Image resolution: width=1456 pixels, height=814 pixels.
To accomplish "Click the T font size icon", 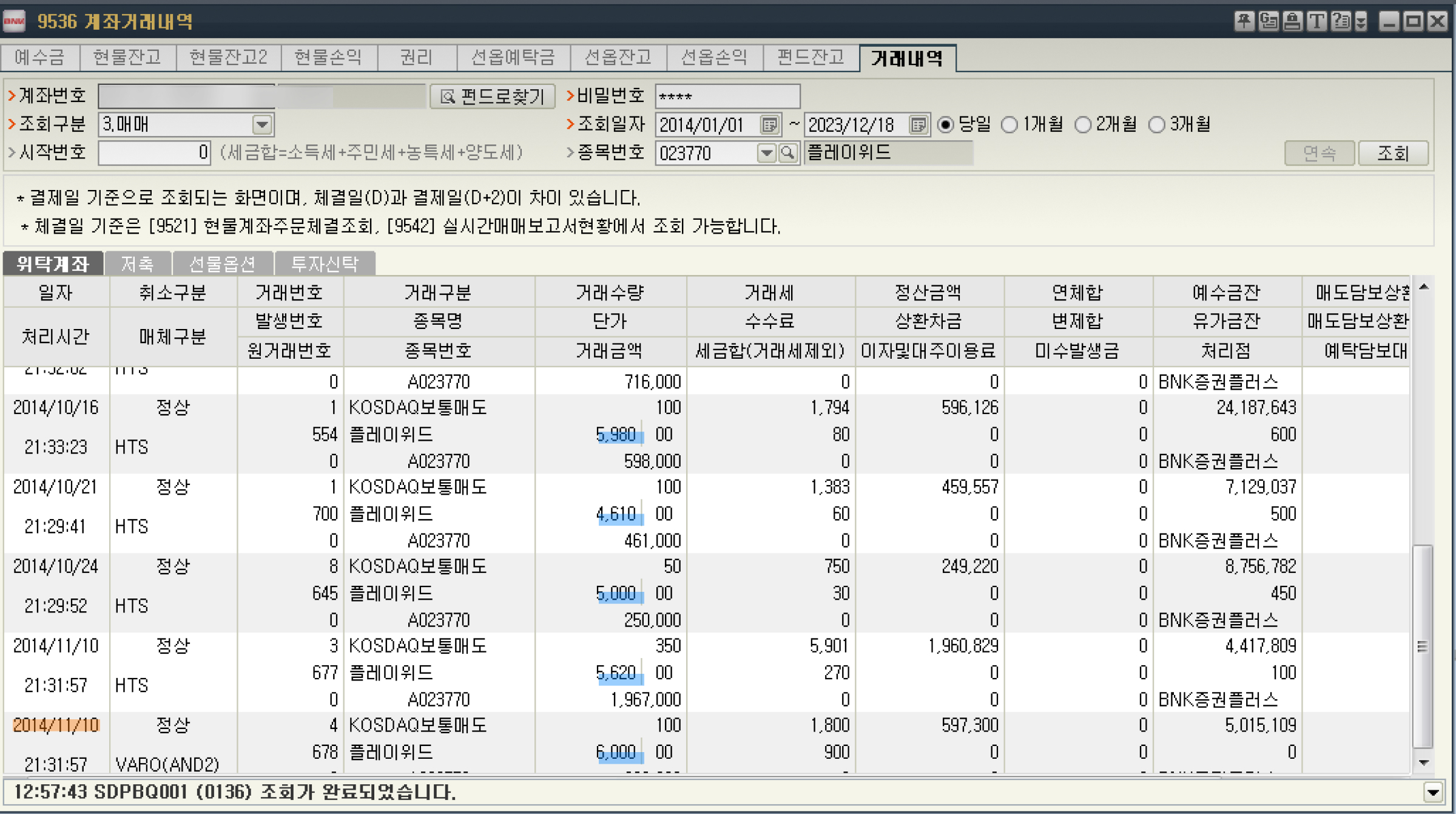I will click(x=1316, y=22).
